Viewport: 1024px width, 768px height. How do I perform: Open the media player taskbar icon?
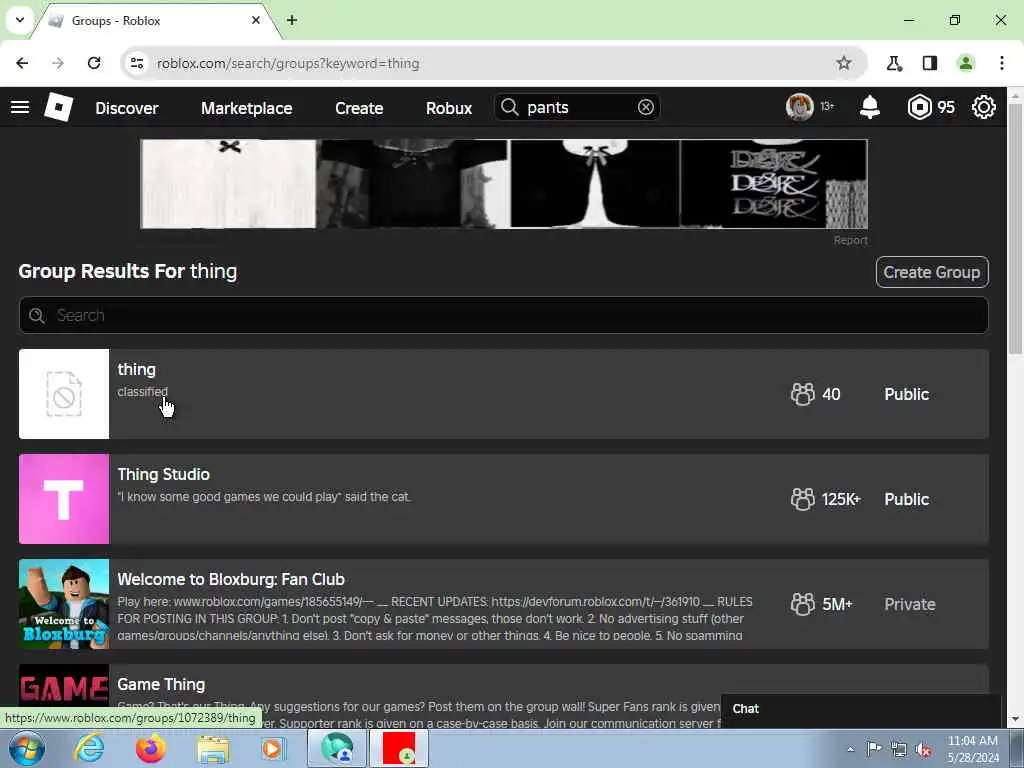[273, 748]
